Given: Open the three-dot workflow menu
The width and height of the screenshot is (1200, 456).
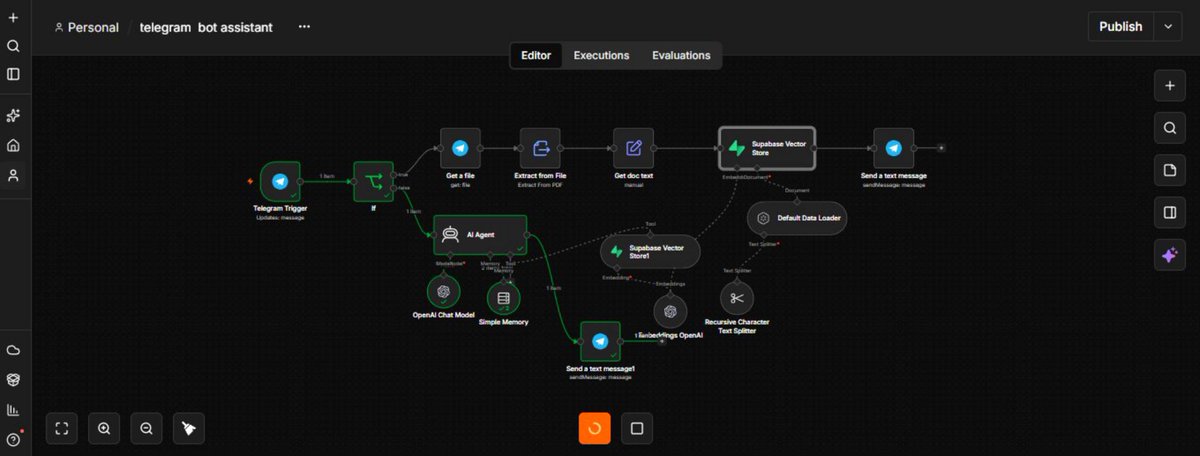Looking at the screenshot, I should [x=304, y=27].
